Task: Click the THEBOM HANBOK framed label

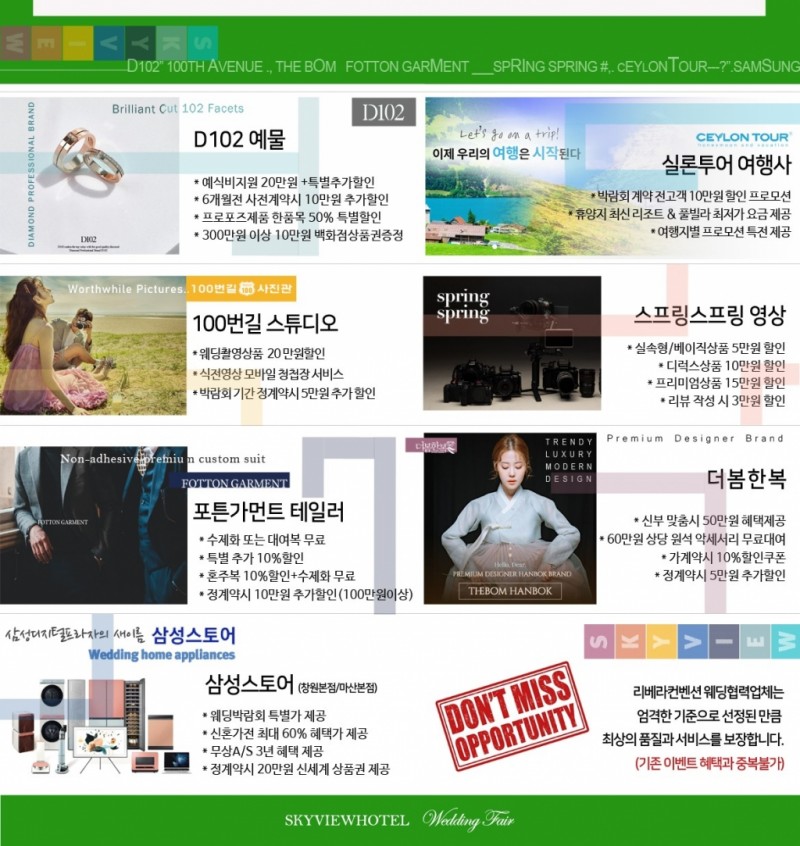Action: pos(510,591)
